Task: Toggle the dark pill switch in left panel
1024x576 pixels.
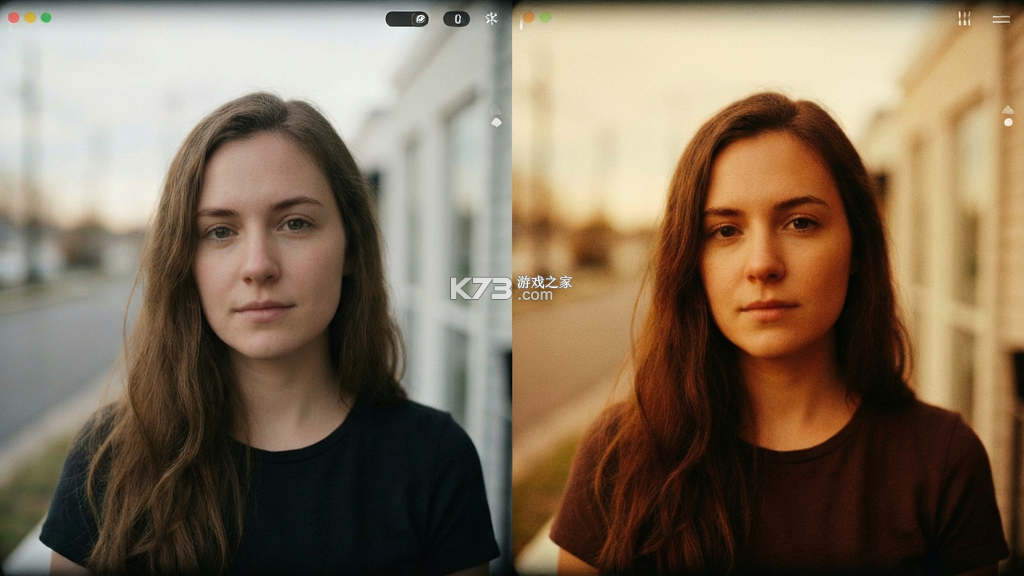Action: [408, 19]
